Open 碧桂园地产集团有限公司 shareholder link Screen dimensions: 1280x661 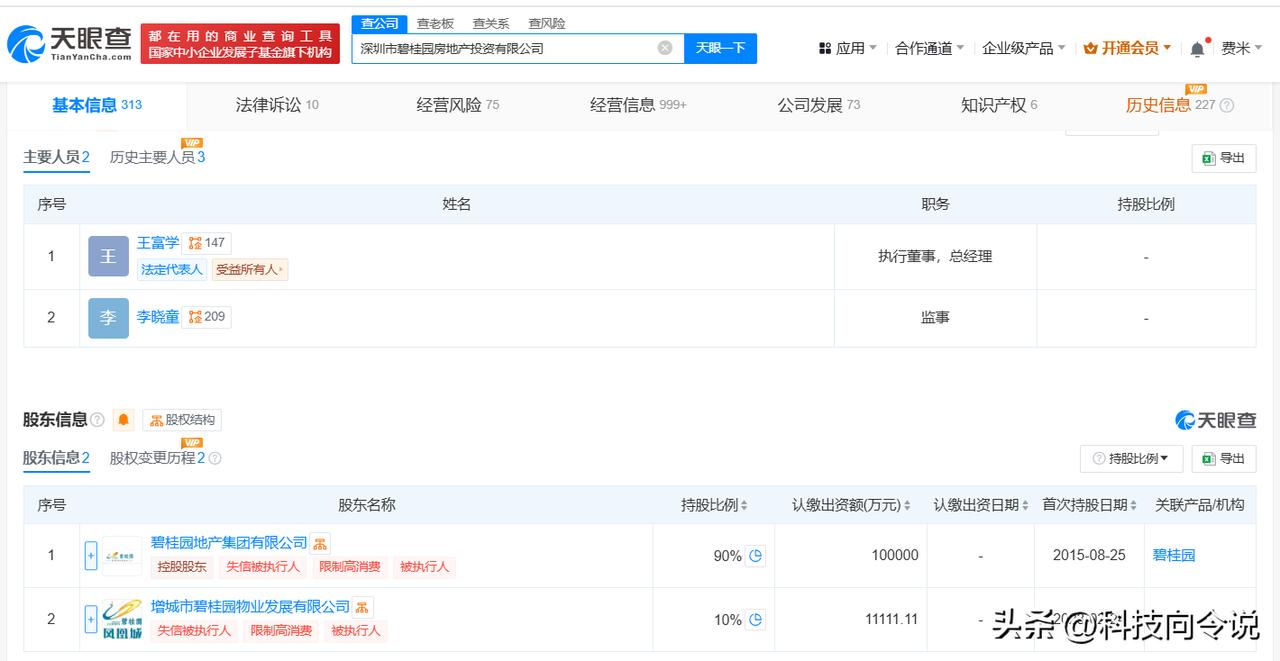(x=229, y=543)
